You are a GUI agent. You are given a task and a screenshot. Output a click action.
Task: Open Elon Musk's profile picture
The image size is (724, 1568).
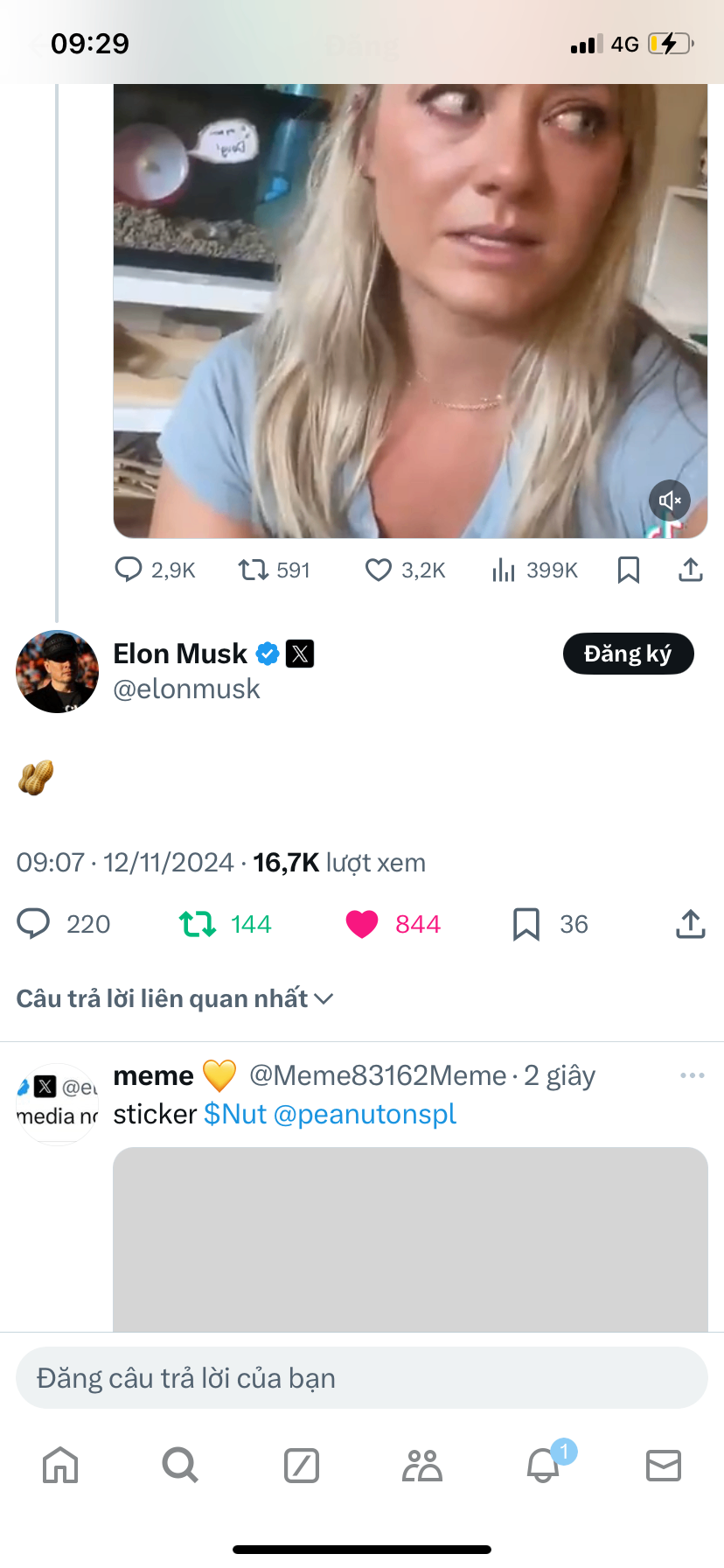(58, 672)
